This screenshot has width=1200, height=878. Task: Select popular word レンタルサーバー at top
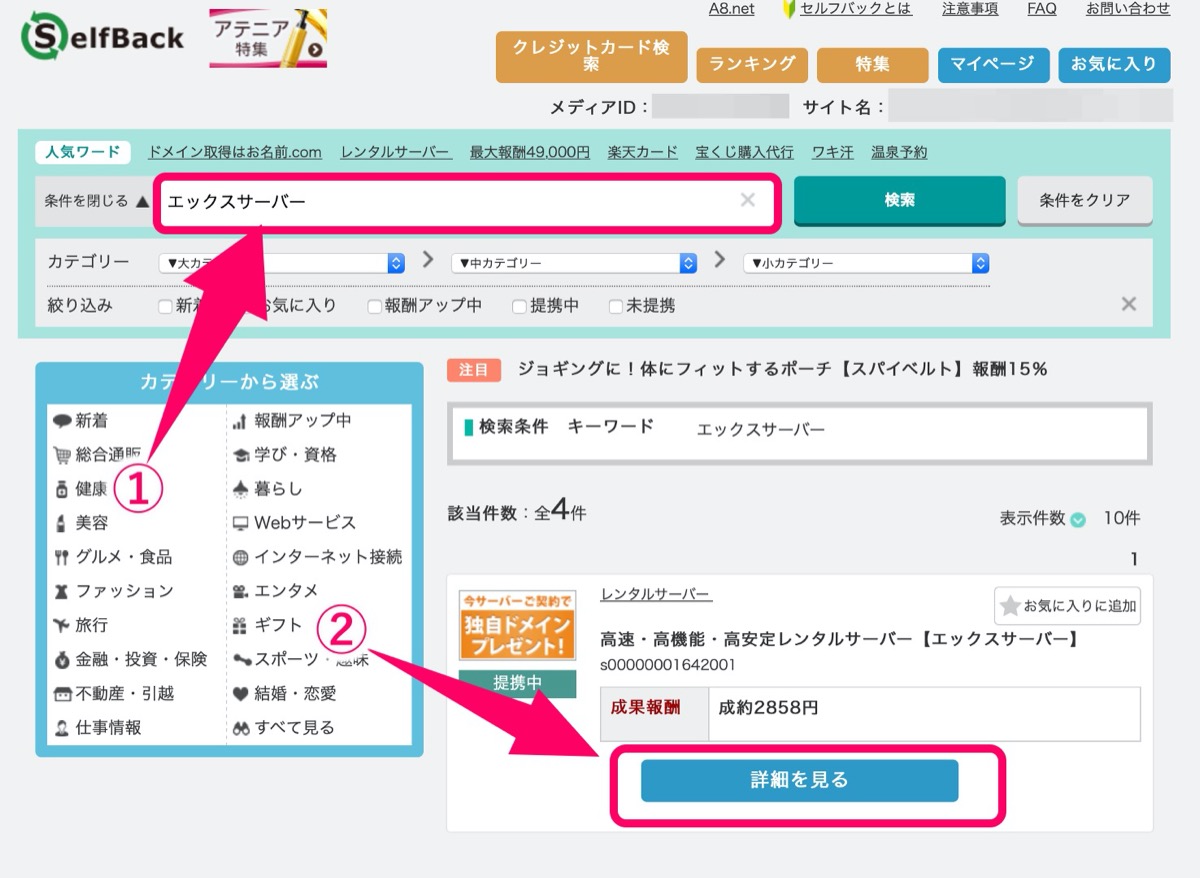(396, 152)
